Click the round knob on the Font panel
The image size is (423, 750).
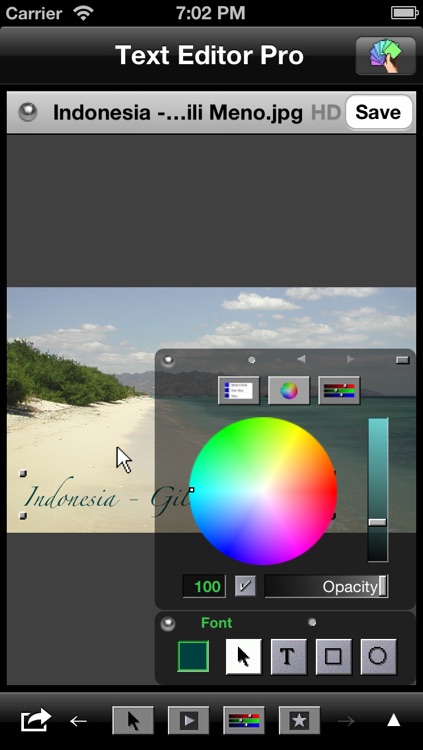click(x=167, y=624)
